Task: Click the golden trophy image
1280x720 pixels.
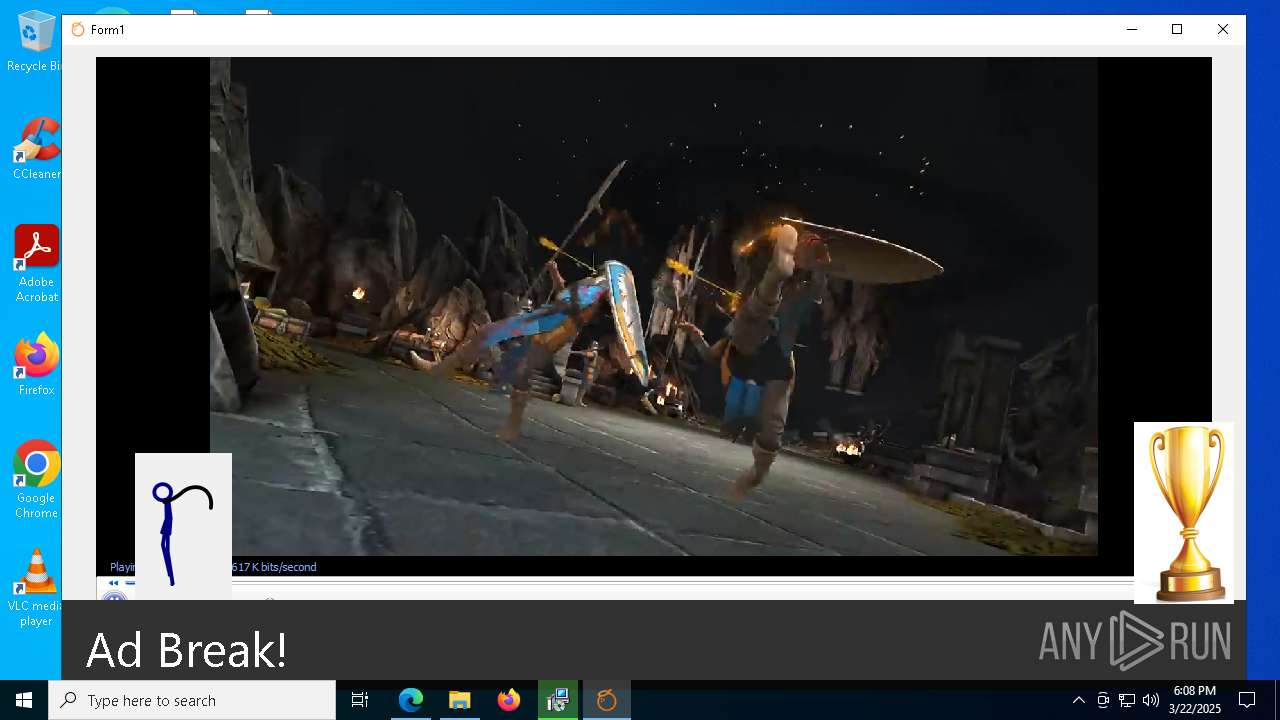Action: [1184, 513]
